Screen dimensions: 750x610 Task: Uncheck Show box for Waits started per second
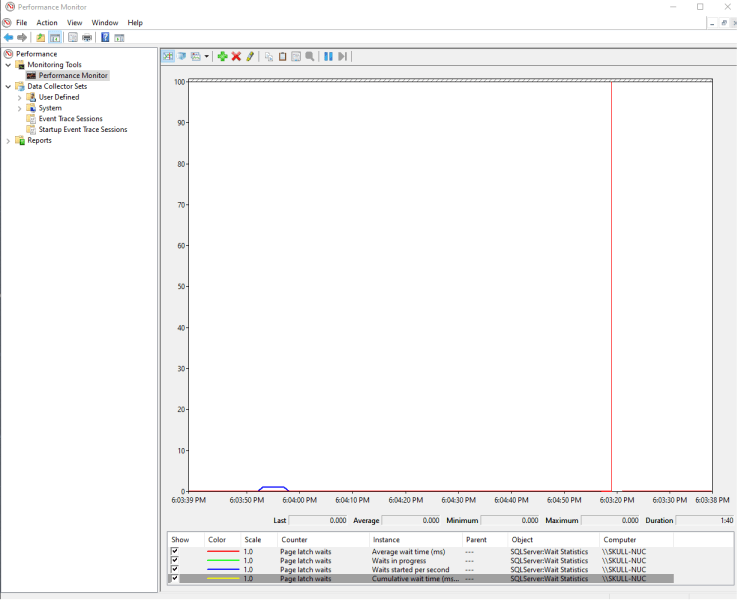[175, 570]
